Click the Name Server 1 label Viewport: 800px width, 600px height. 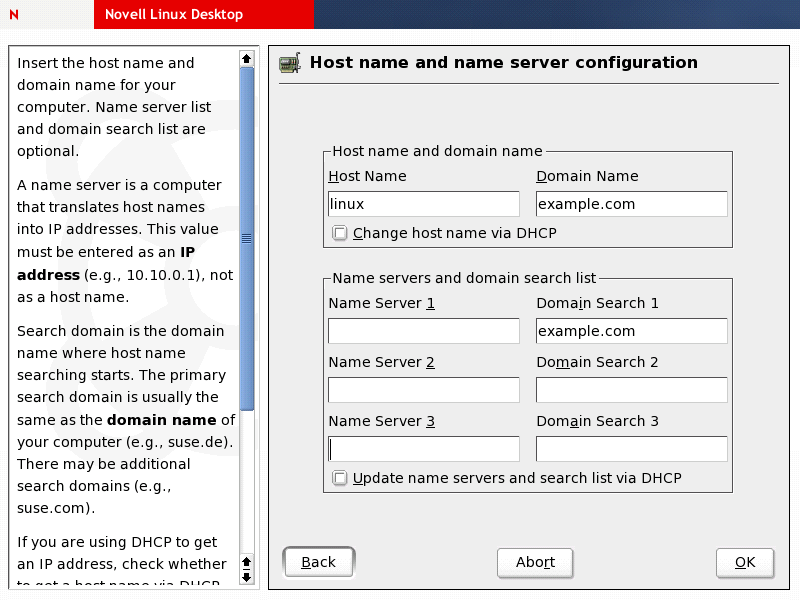(x=382, y=303)
